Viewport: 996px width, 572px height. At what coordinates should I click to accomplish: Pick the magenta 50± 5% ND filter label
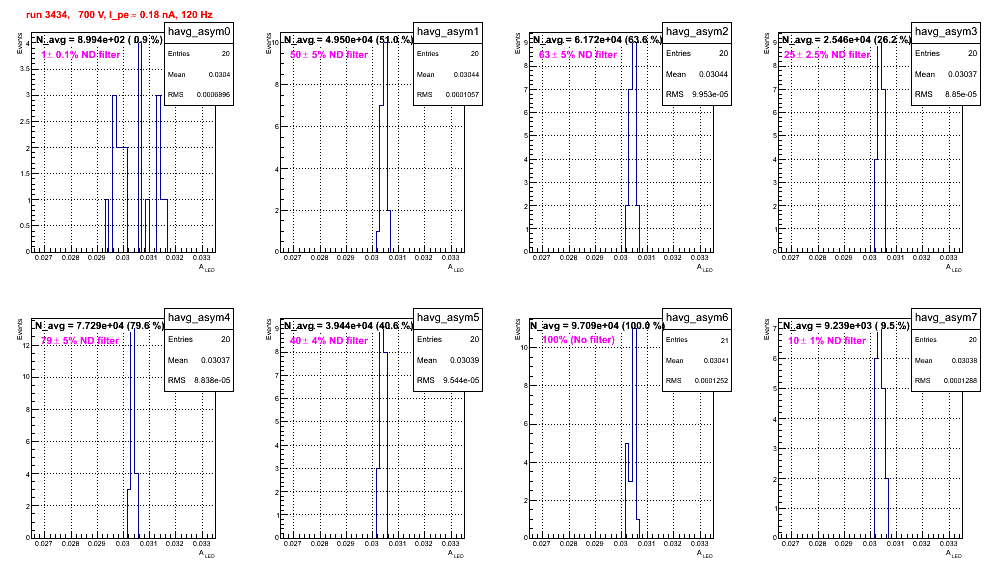point(329,55)
